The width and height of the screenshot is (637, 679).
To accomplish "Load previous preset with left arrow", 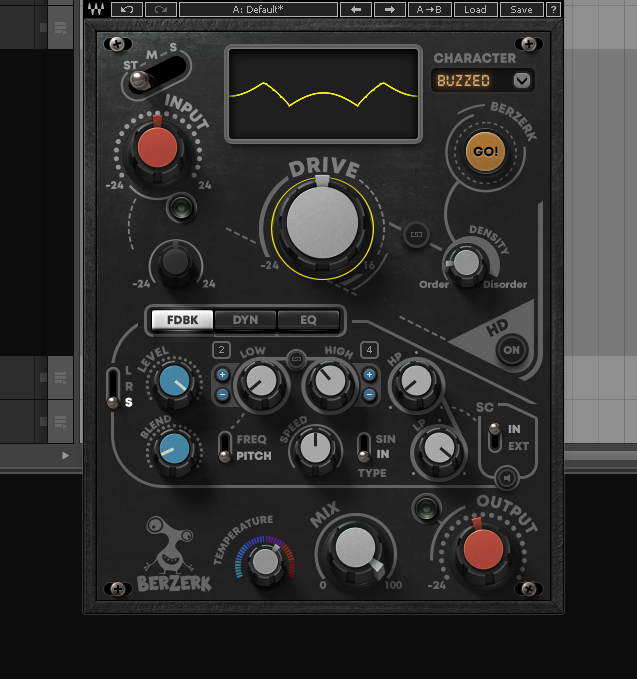I will (x=356, y=10).
